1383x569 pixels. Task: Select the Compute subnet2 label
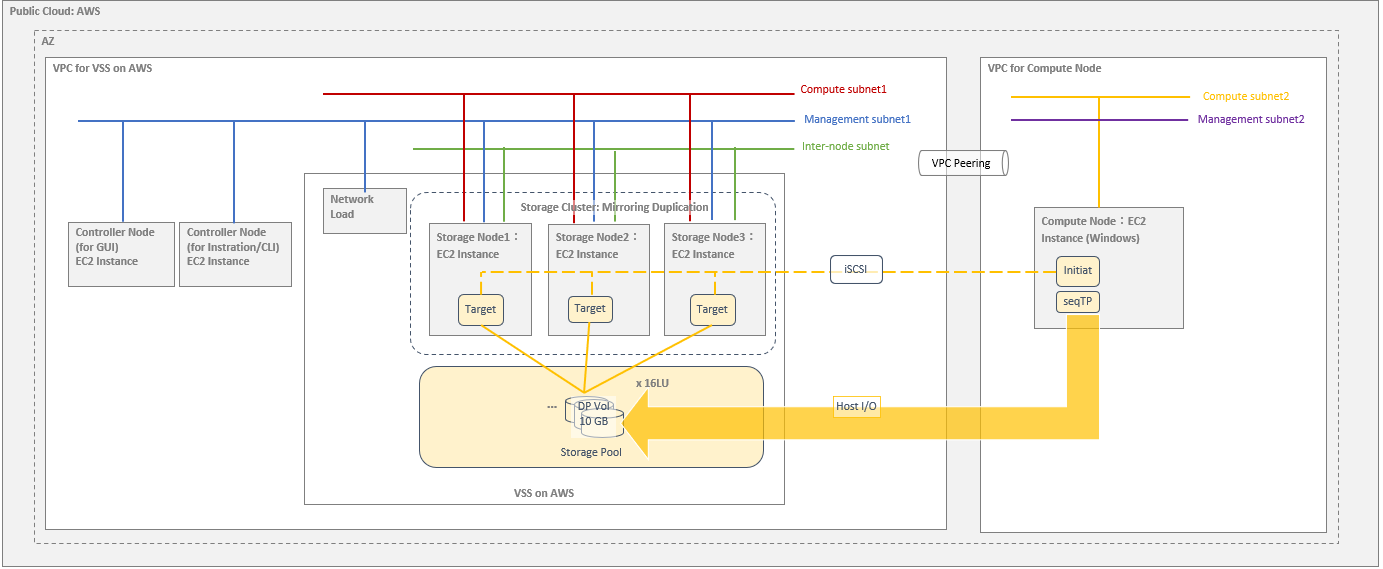[x=1246, y=96]
